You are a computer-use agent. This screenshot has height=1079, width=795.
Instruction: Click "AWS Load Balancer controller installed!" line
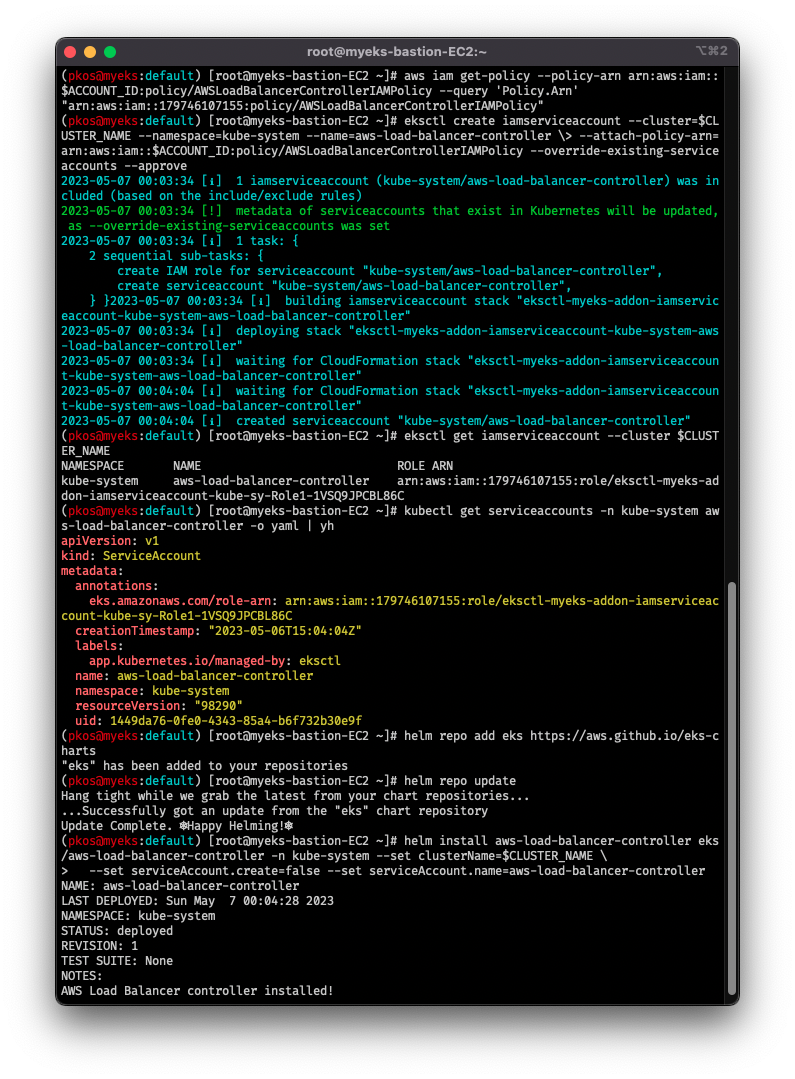(198, 992)
